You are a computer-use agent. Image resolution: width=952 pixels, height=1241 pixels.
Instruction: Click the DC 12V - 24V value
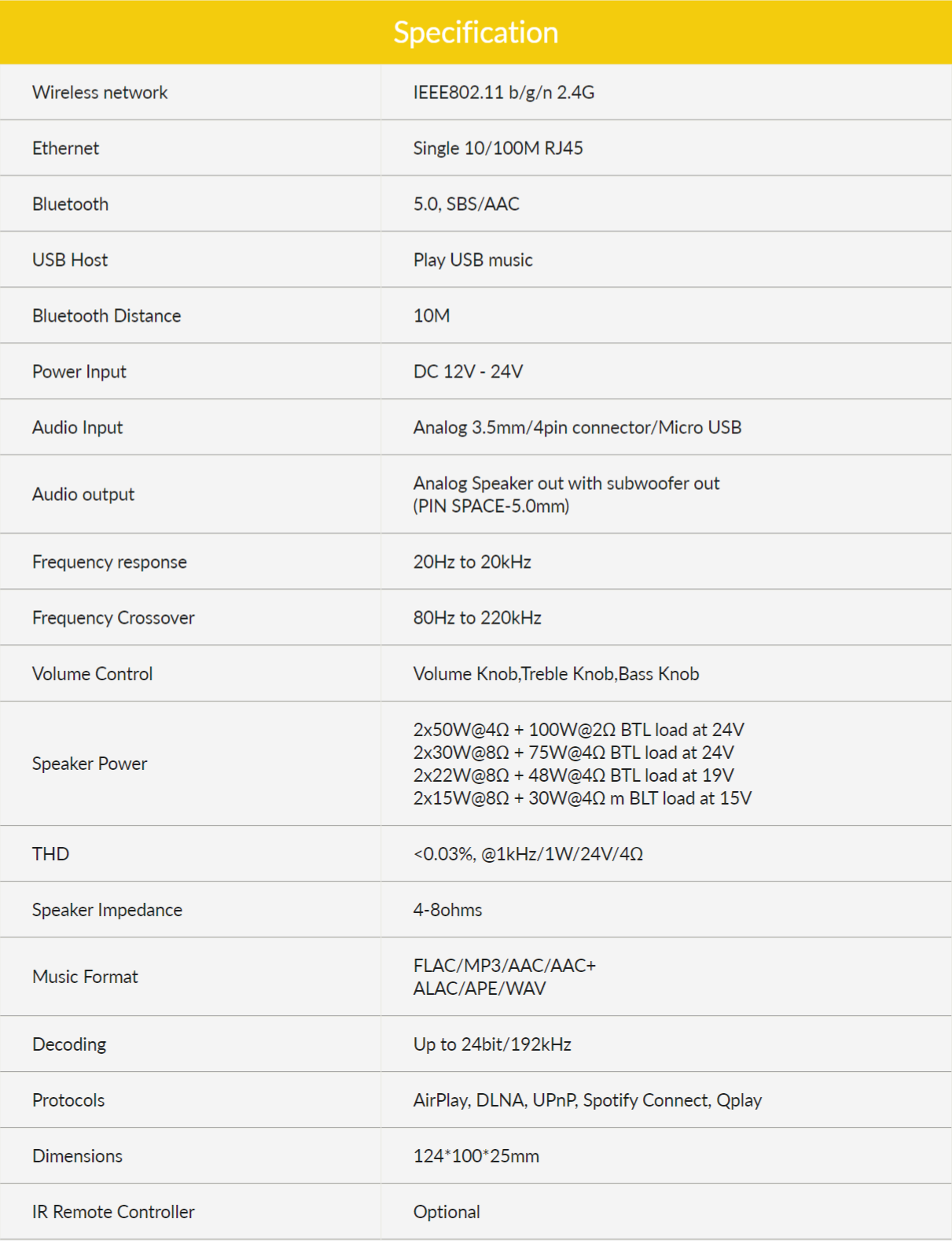coord(468,372)
